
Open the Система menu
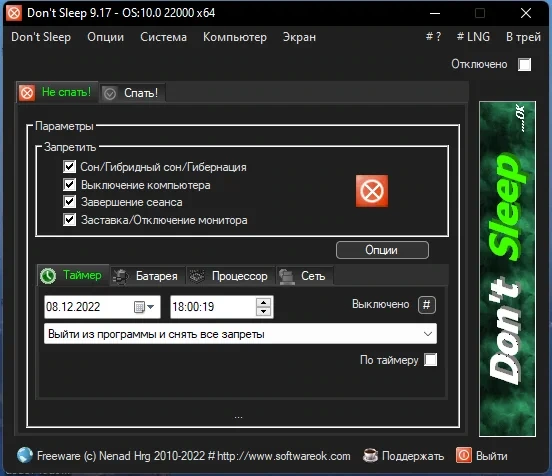click(163, 37)
